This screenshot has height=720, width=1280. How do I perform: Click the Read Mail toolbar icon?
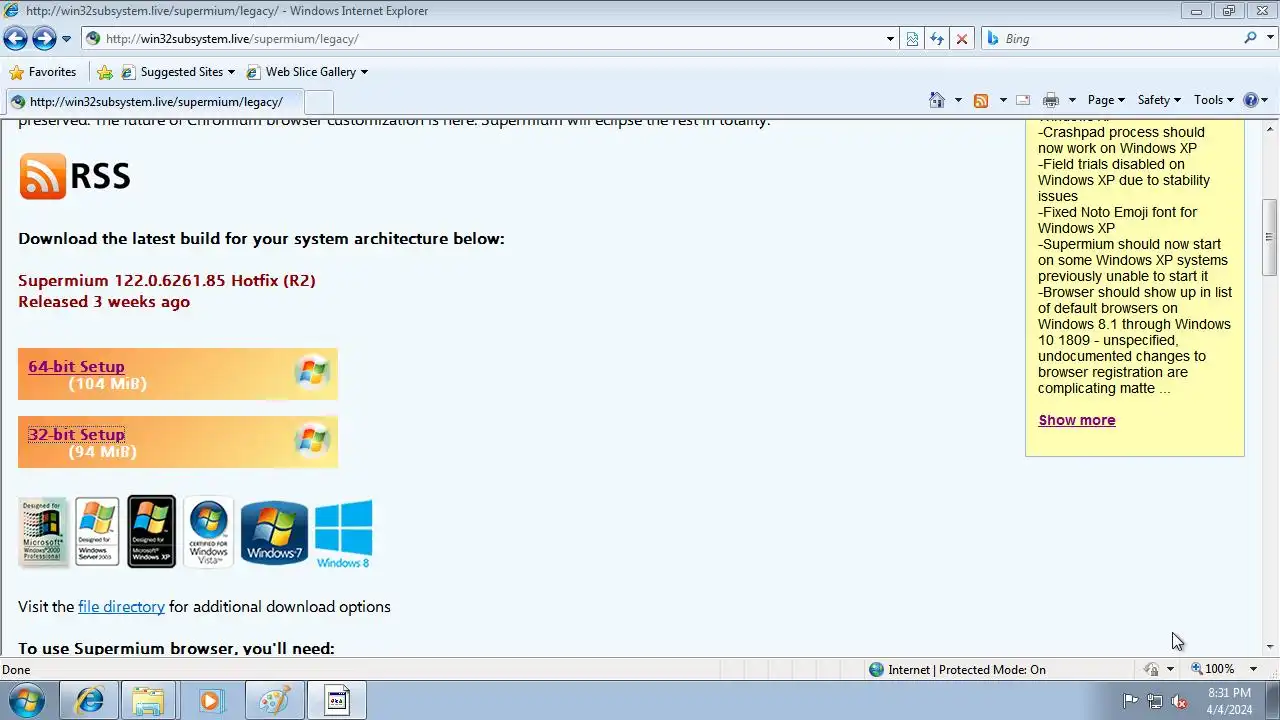[x=1023, y=100]
